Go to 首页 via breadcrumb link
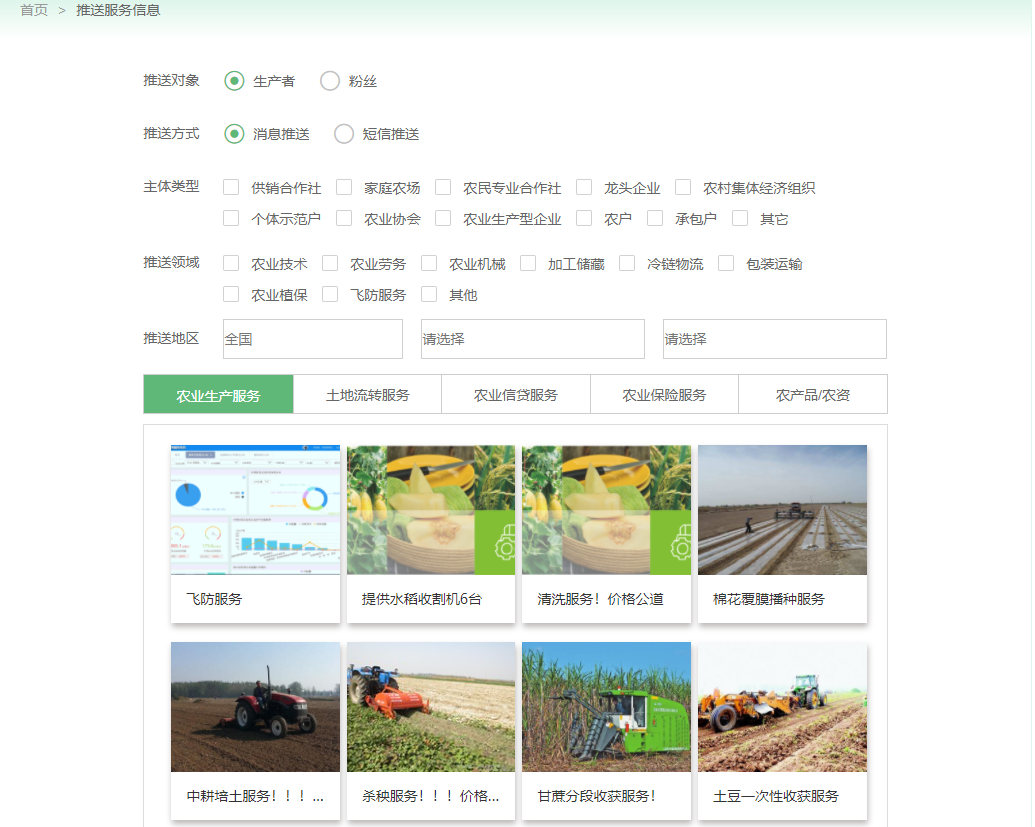Viewport: 1035px width, 827px height. (34, 10)
